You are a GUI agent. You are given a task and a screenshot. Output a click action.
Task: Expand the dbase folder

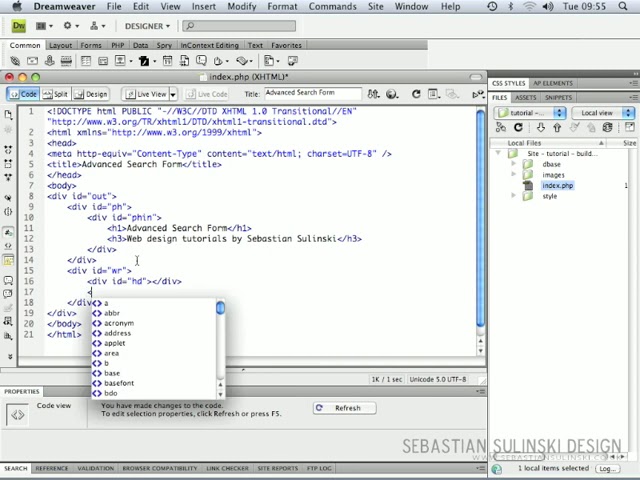[513, 164]
